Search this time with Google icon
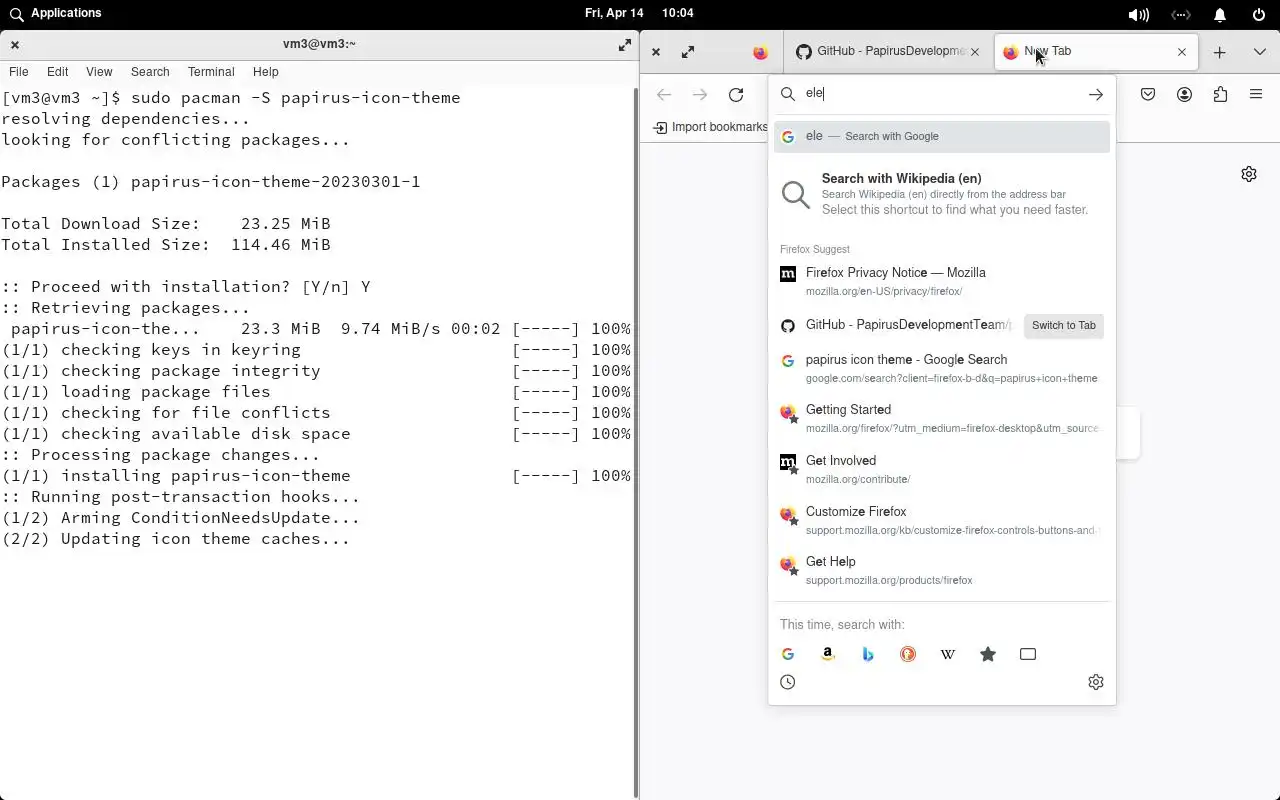The height and width of the screenshot is (800, 1280). coord(788,654)
